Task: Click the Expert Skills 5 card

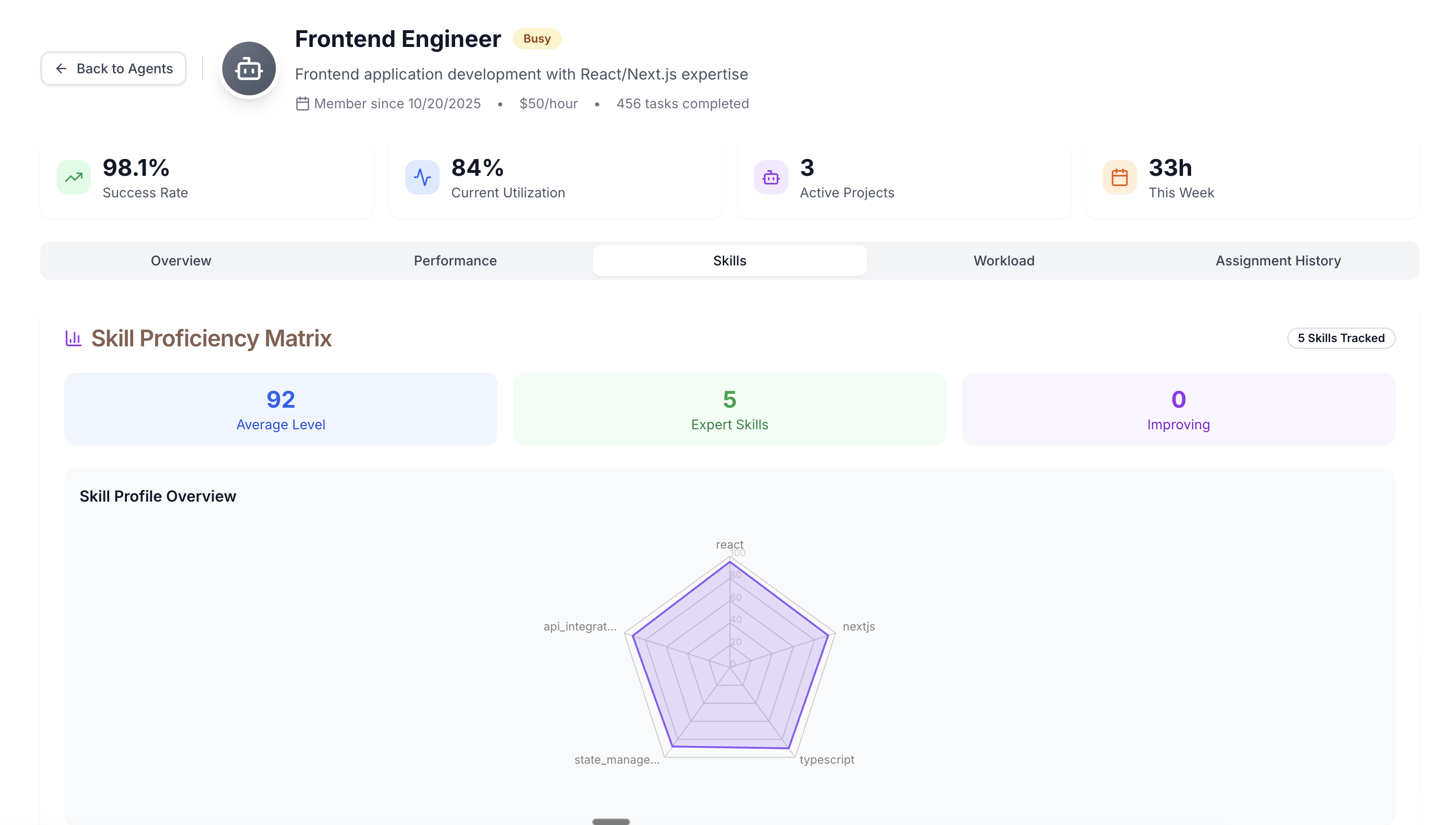Action: (x=729, y=409)
